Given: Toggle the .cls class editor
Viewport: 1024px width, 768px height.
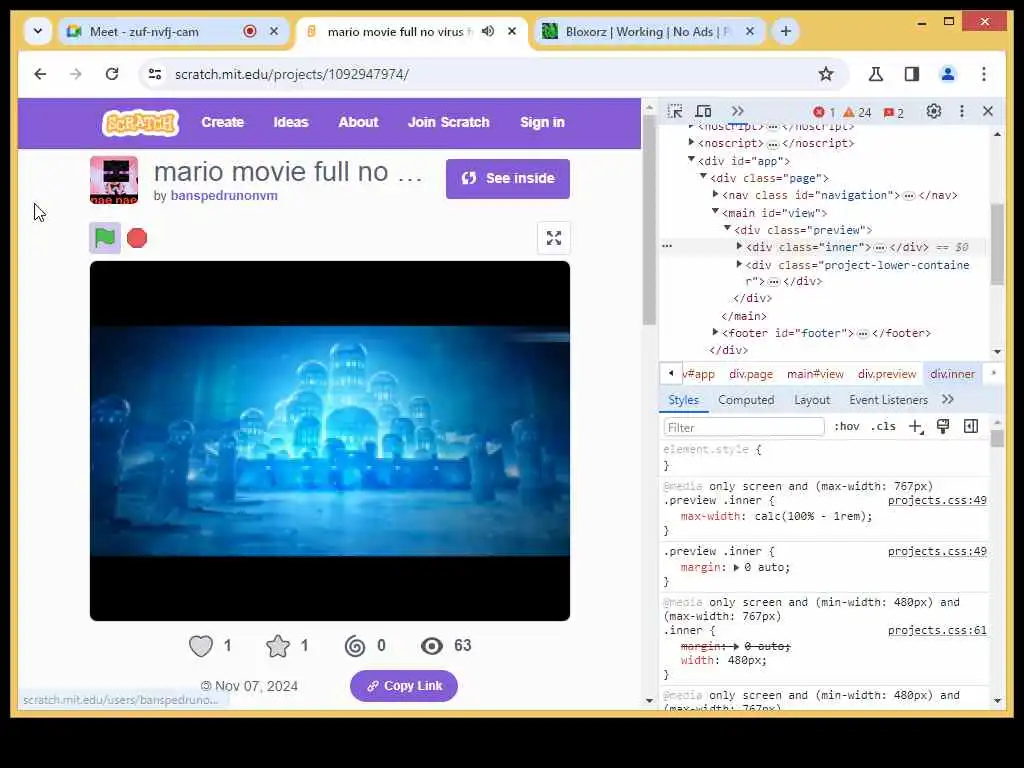Looking at the screenshot, I should 883,426.
